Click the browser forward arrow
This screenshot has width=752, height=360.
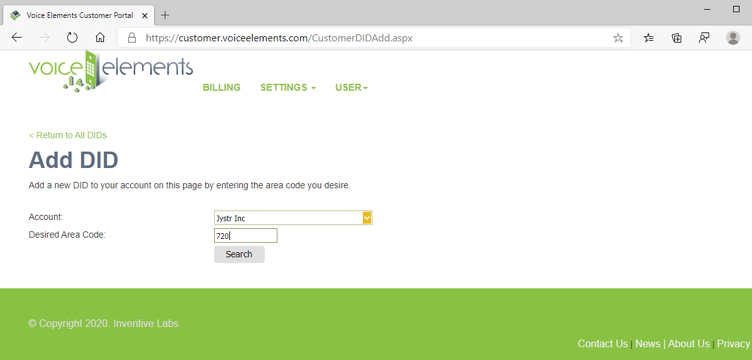pyautogui.click(x=44, y=38)
